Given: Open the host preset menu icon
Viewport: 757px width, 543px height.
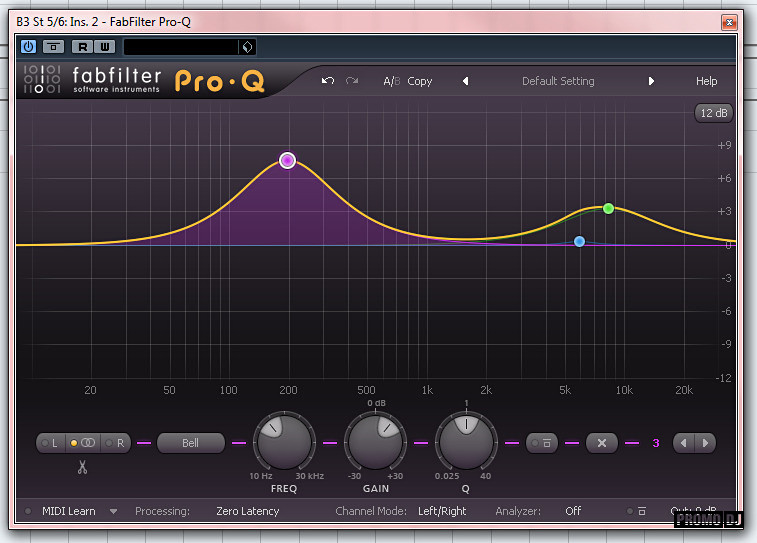Looking at the screenshot, I should [x=247, y=47].
